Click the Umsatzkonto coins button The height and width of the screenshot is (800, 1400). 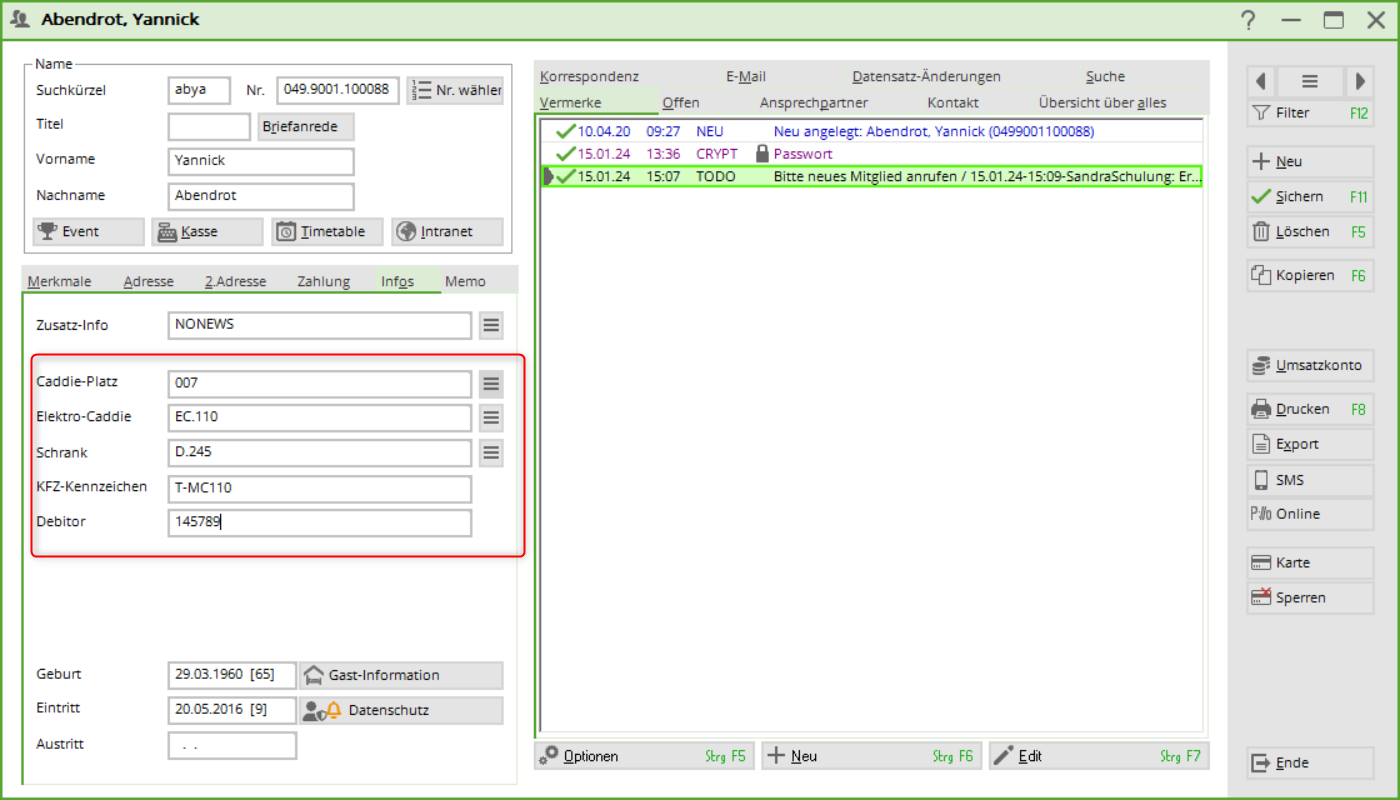pos(1309,366)
